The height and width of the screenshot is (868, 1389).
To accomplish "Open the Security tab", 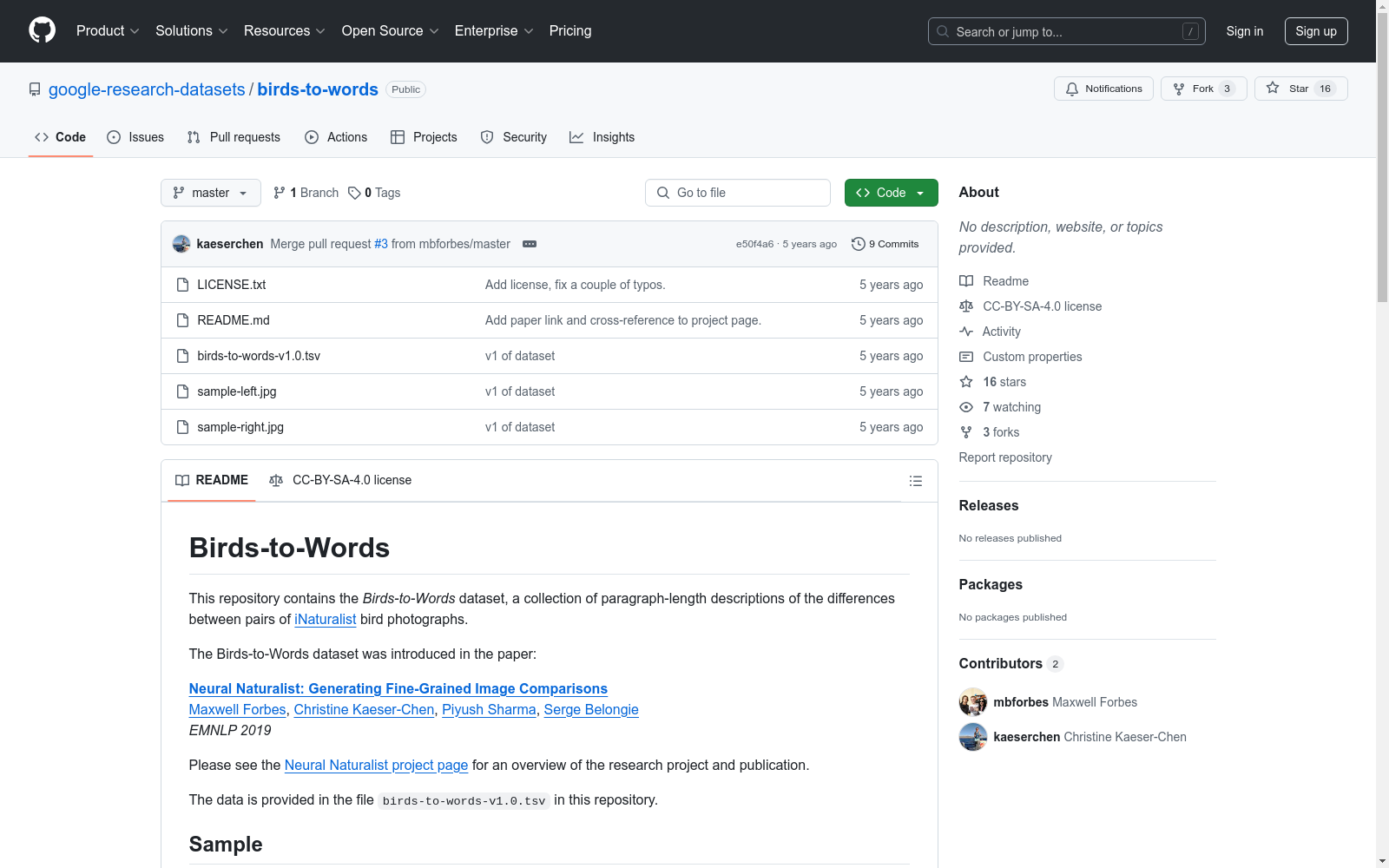I will [x=514, y=137].
